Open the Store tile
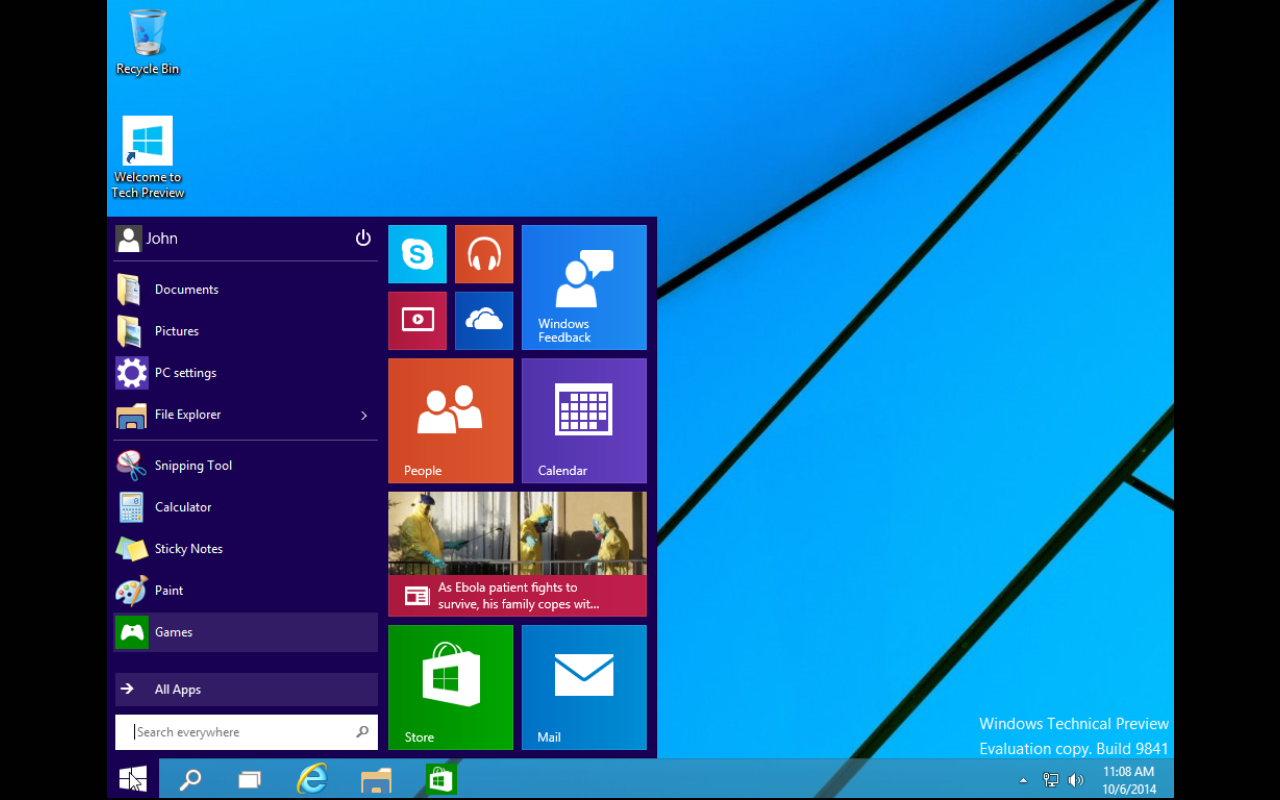 pyautogui.click(x=451, y=687)
